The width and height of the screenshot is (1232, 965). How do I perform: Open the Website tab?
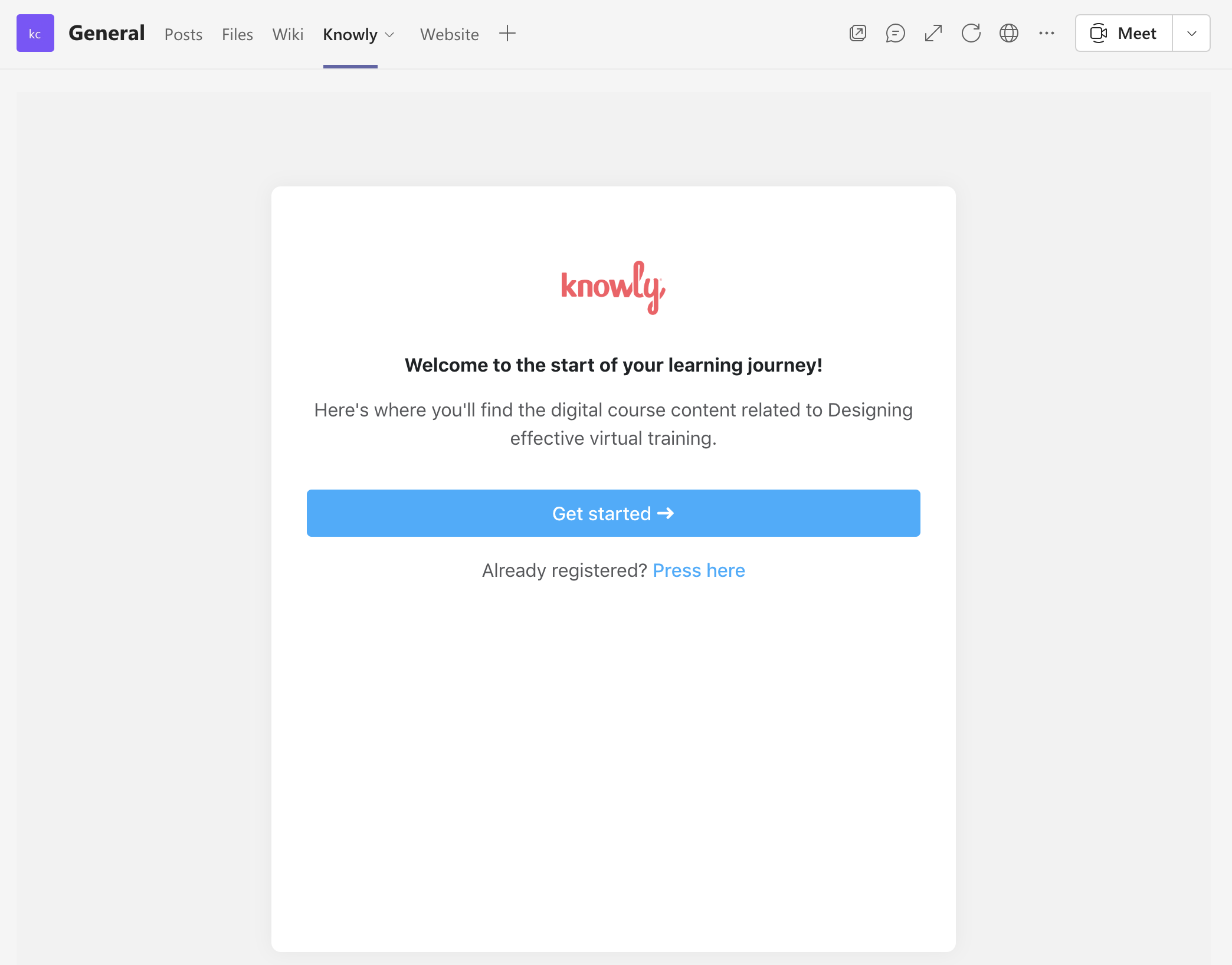[449, 35]
